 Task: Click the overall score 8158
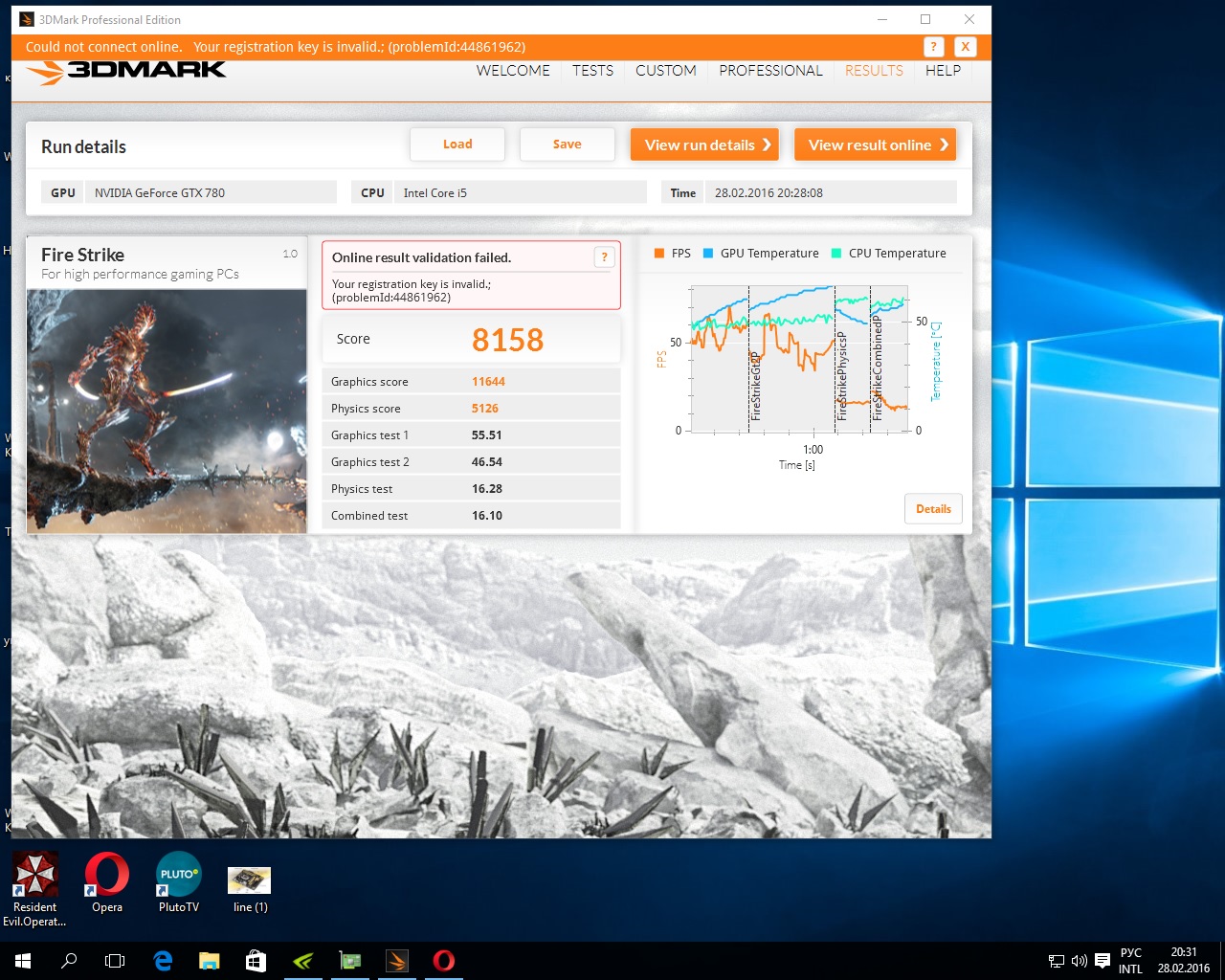[x=507, y=340]
